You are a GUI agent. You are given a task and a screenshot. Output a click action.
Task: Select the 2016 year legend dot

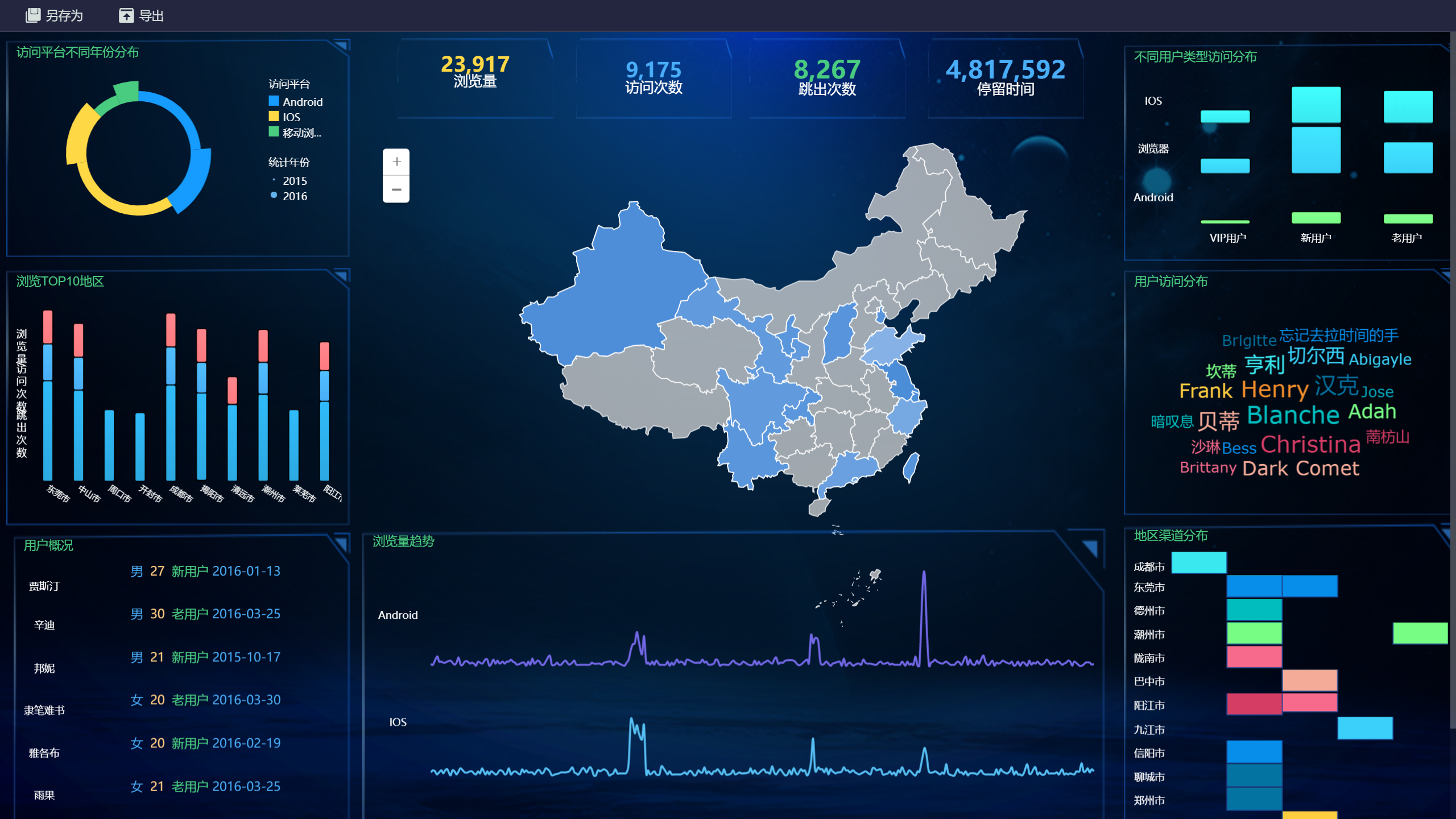274,195
